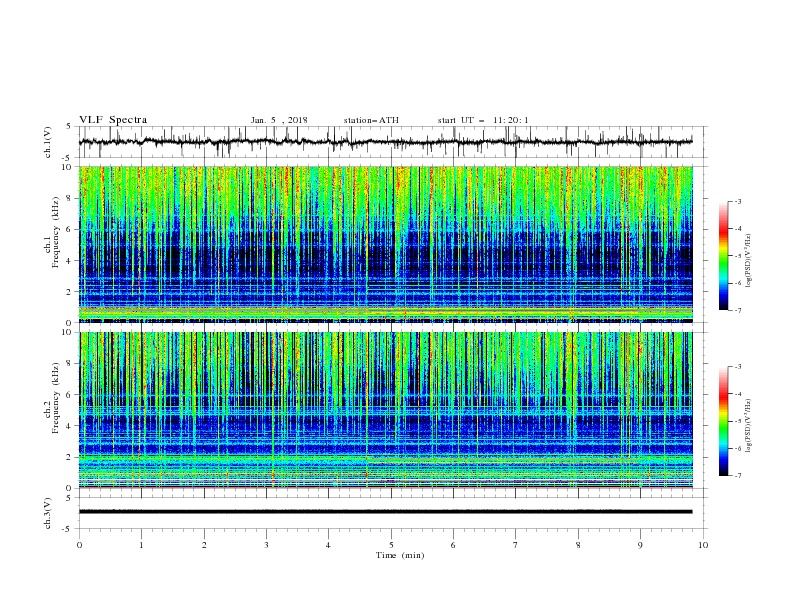Click the -3 label on ch.1 colorbar
Viewport: 792px width, 612px height.
pos(738,201)
